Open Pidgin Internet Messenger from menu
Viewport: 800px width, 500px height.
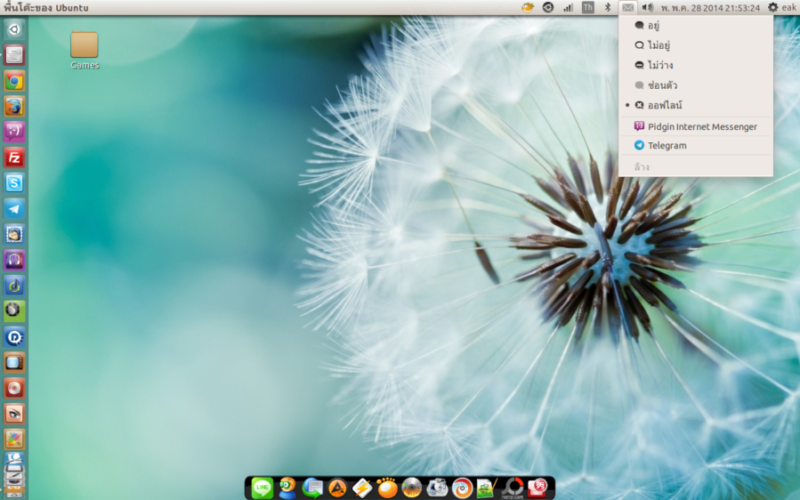coord(695,127)
